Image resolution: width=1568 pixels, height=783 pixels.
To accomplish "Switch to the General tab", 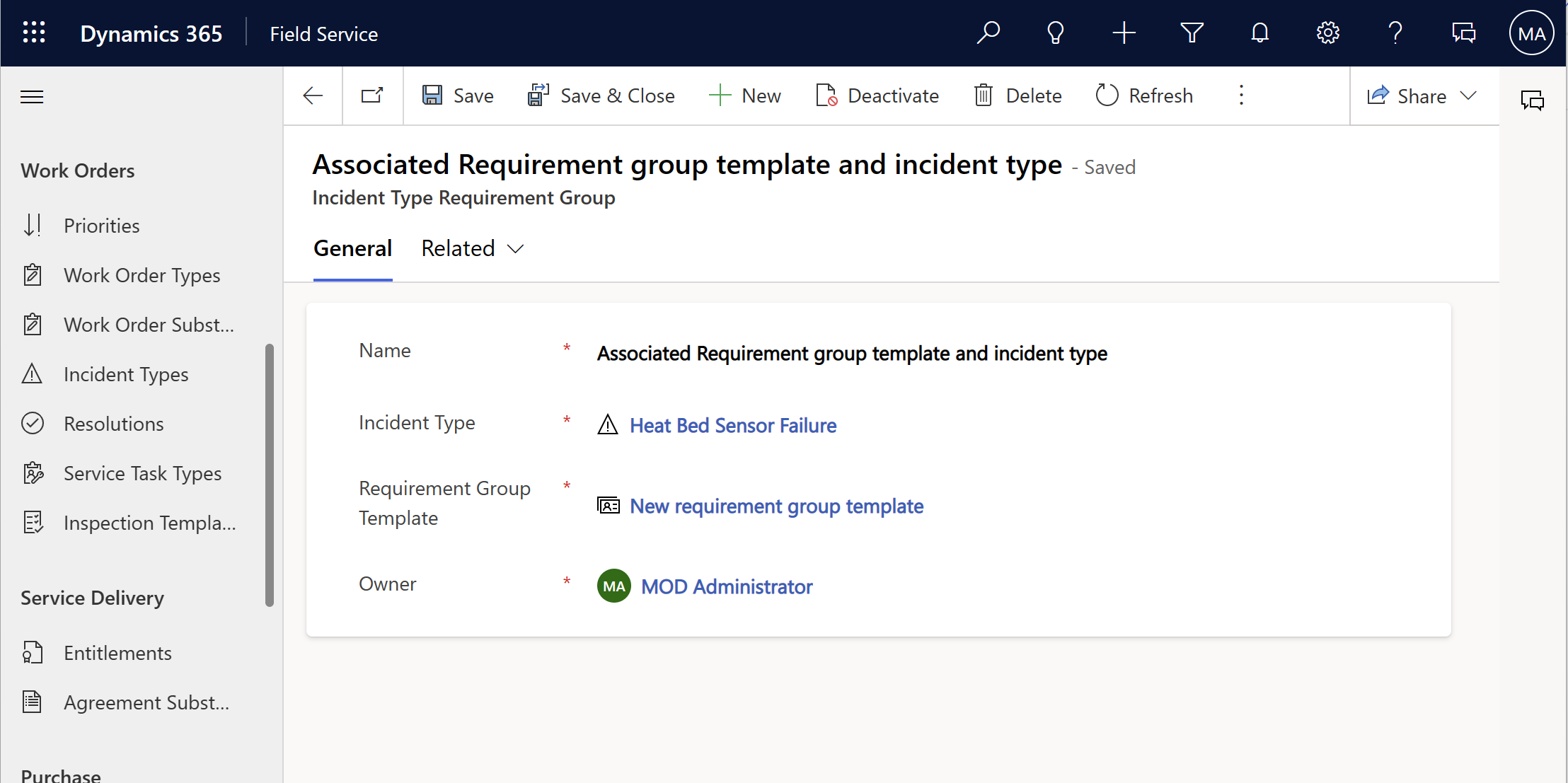I will click(352, 248).
